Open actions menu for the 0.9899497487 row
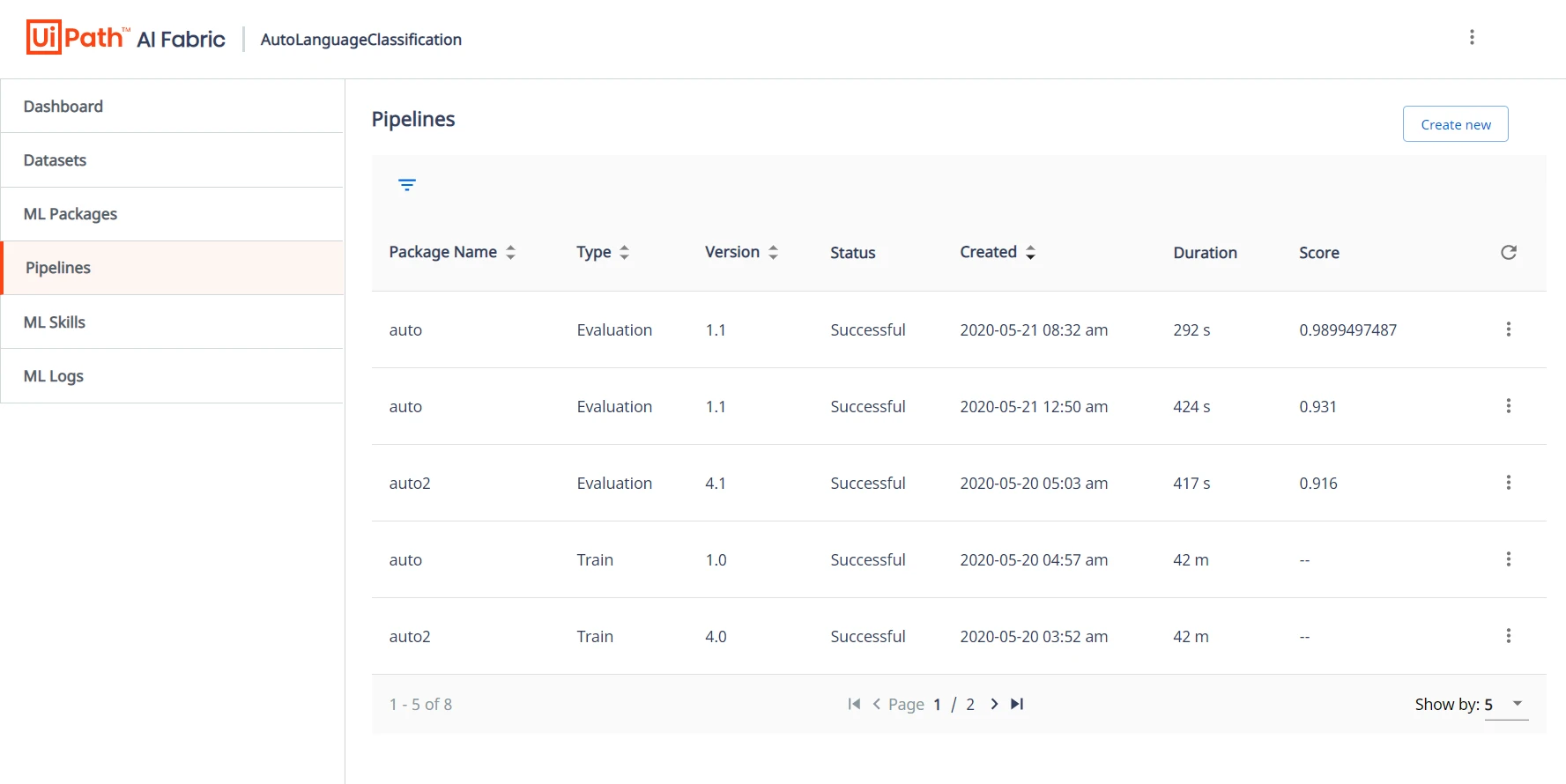 point(1509,329)
